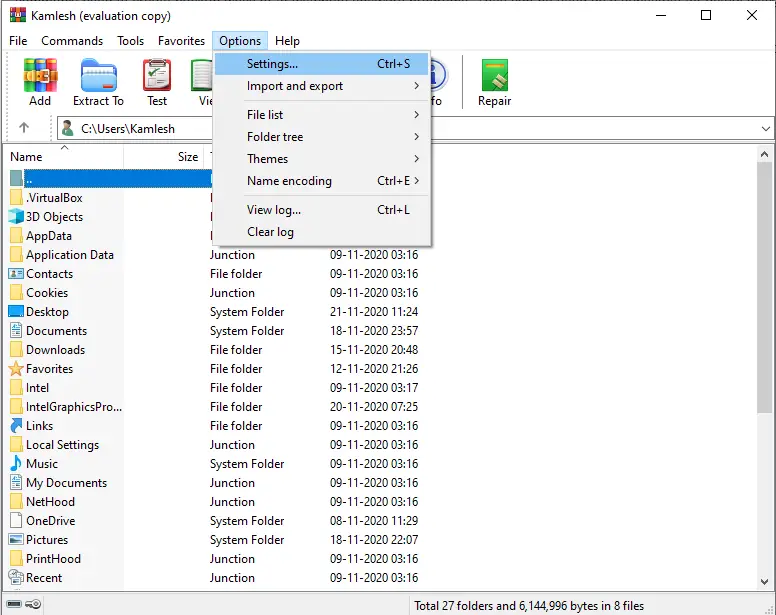Click the WinRAR icon in the title bar

click(18, 15)
